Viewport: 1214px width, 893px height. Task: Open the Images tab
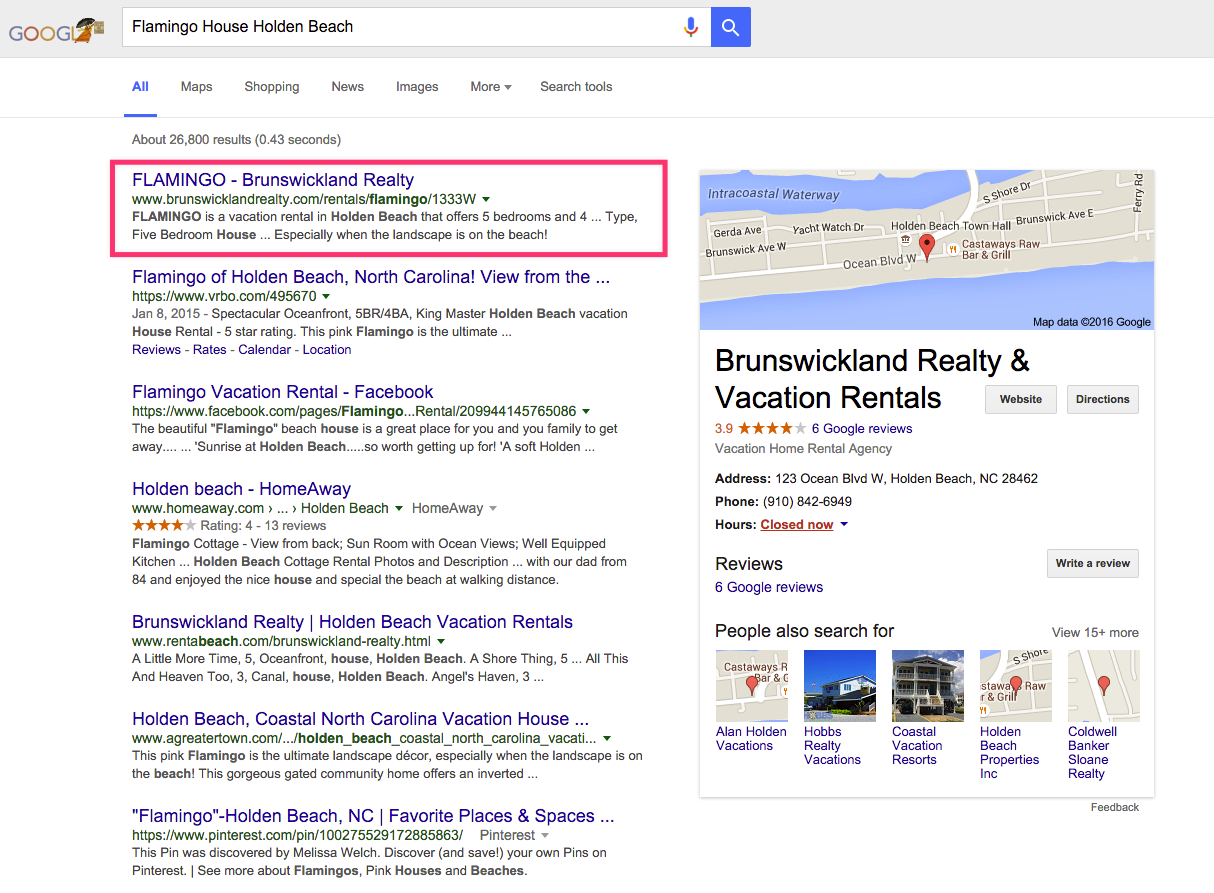[417, 87]
